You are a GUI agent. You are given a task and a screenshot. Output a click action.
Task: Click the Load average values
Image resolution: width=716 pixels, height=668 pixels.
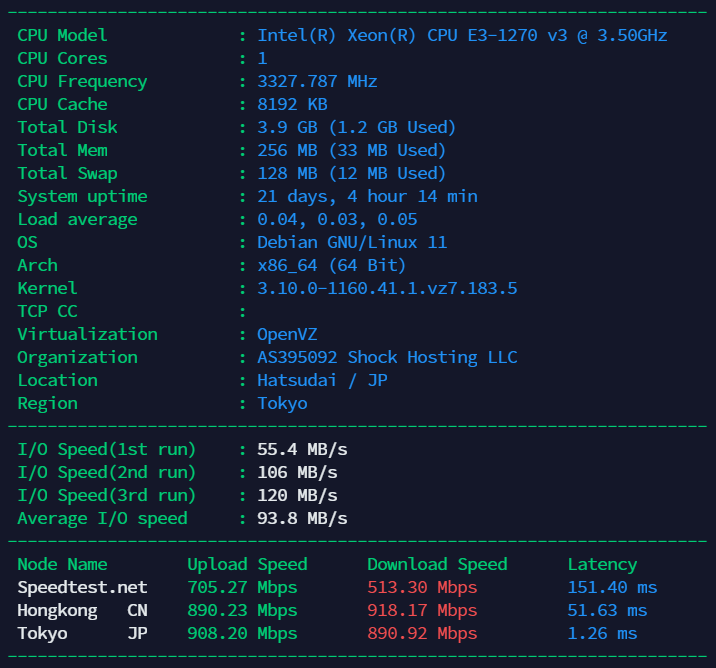pyautogui.click(x=337, y=220)
